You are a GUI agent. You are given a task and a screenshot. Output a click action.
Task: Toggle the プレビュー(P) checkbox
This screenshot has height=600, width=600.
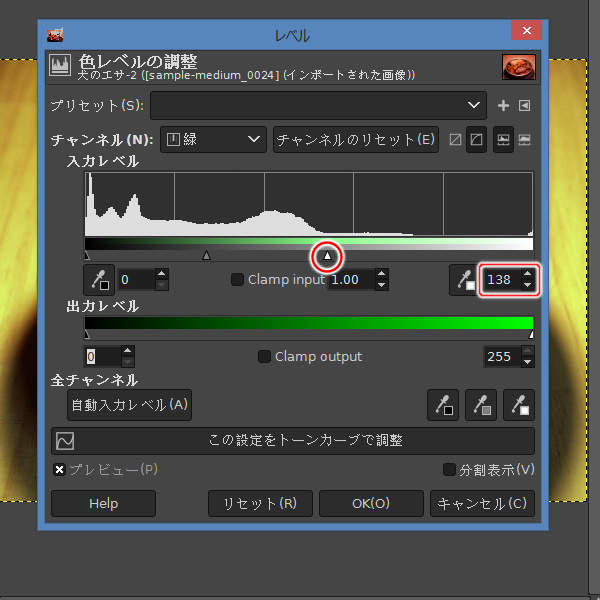(59, 470)
